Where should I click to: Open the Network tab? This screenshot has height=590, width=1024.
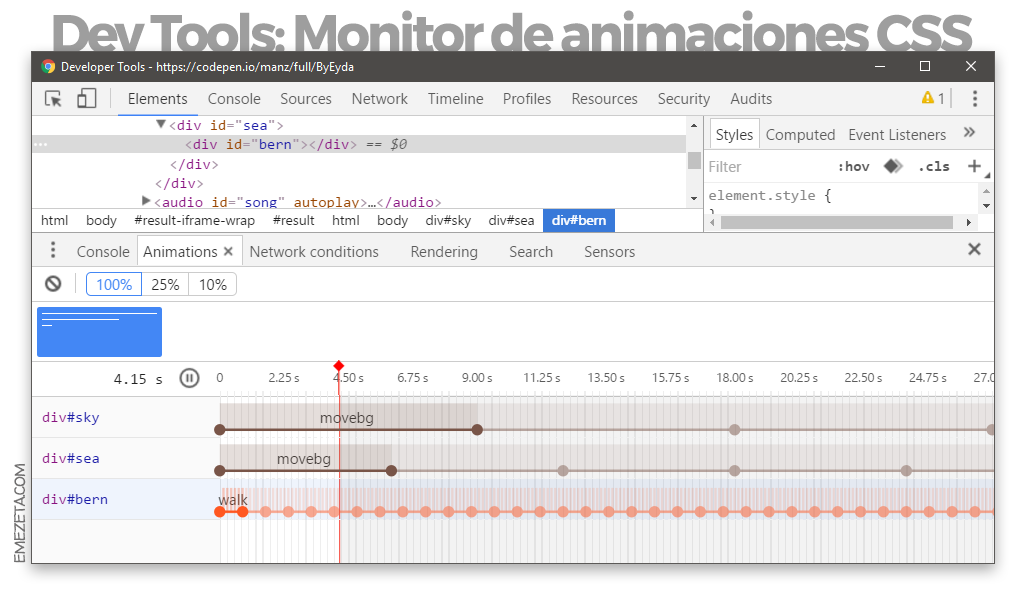[379, 99]
